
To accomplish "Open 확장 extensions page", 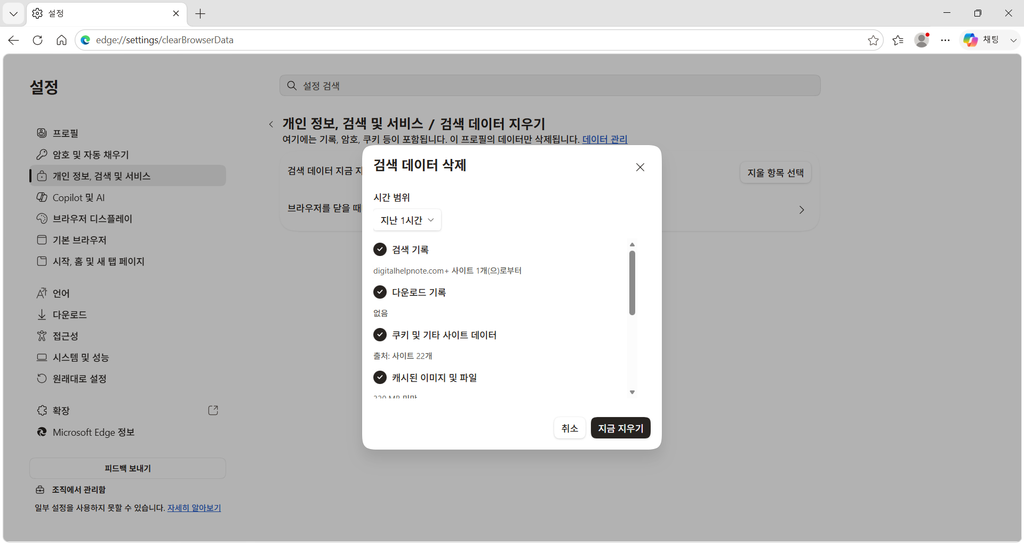I will click(x=128, y=411).
